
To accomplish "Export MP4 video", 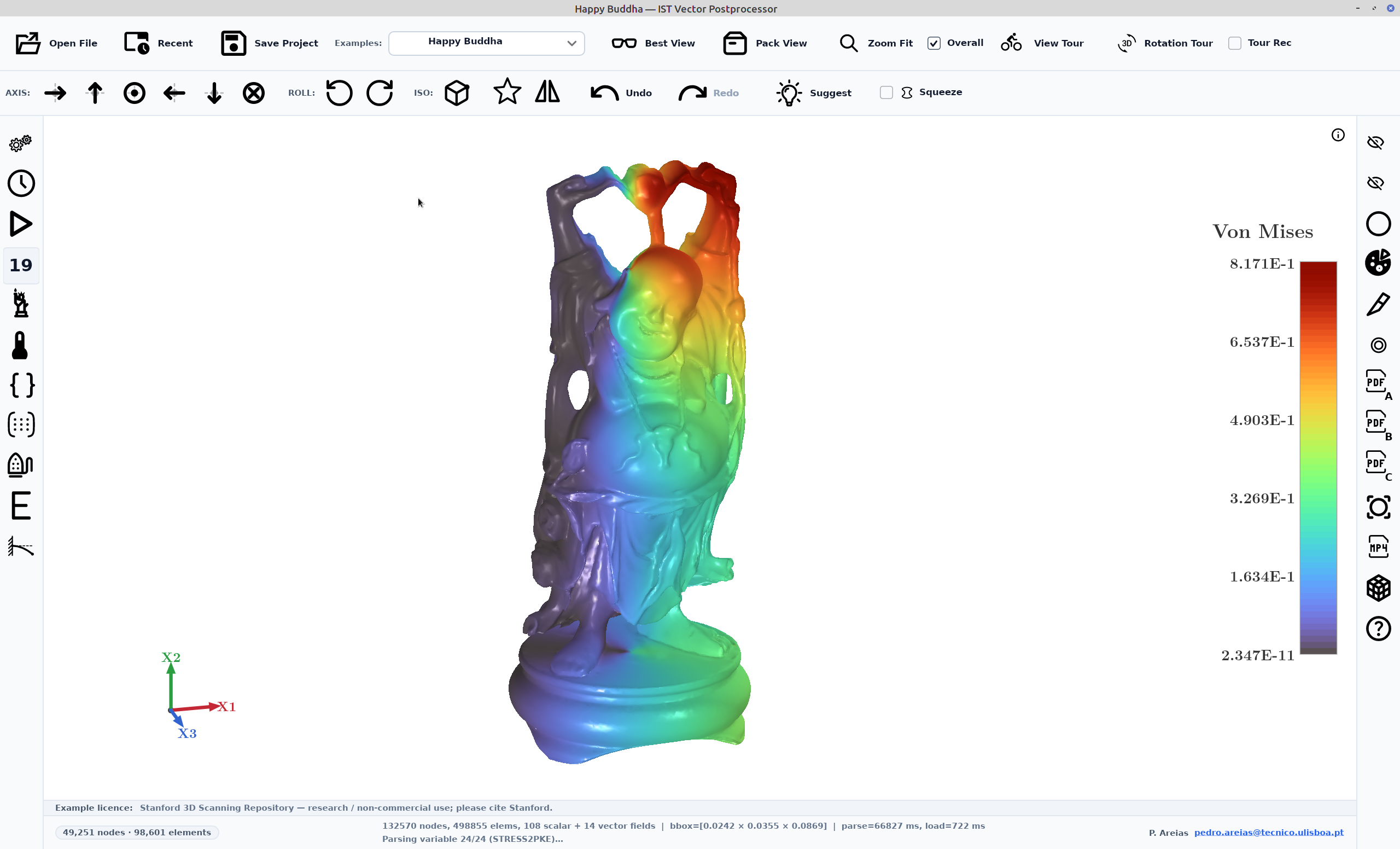I will (x=1378, y=546).
